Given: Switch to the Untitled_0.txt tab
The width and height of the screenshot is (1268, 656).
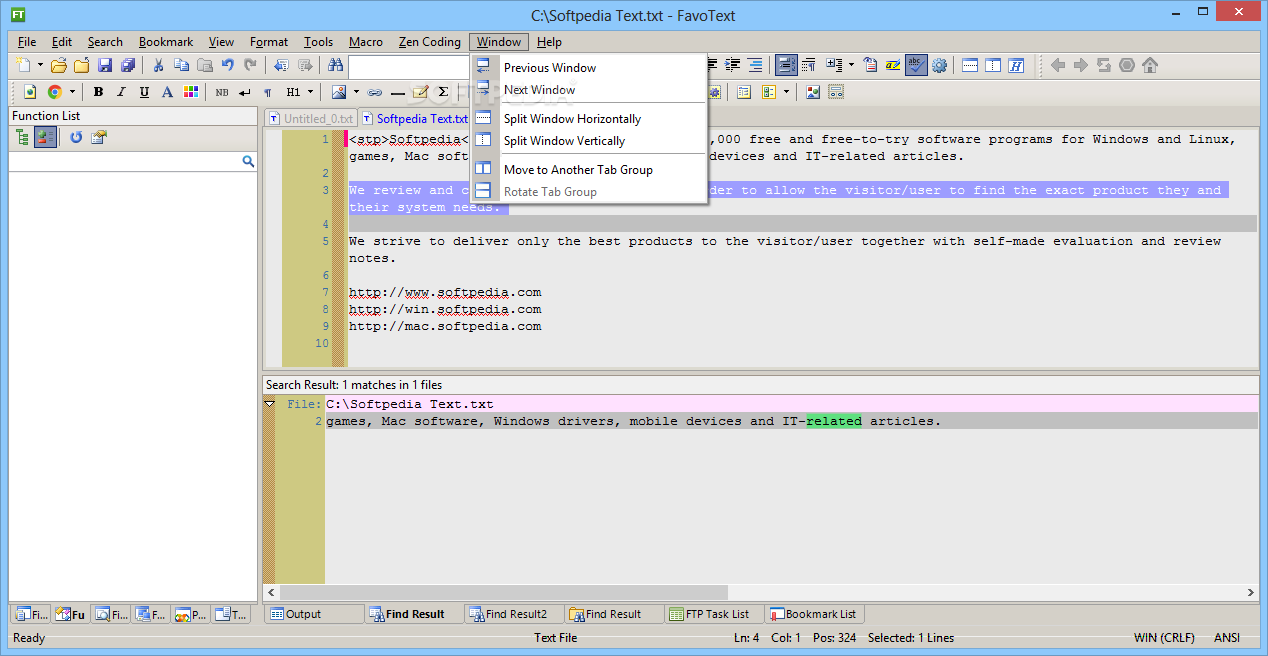Looking at the screenshot, I should [311, 118].
